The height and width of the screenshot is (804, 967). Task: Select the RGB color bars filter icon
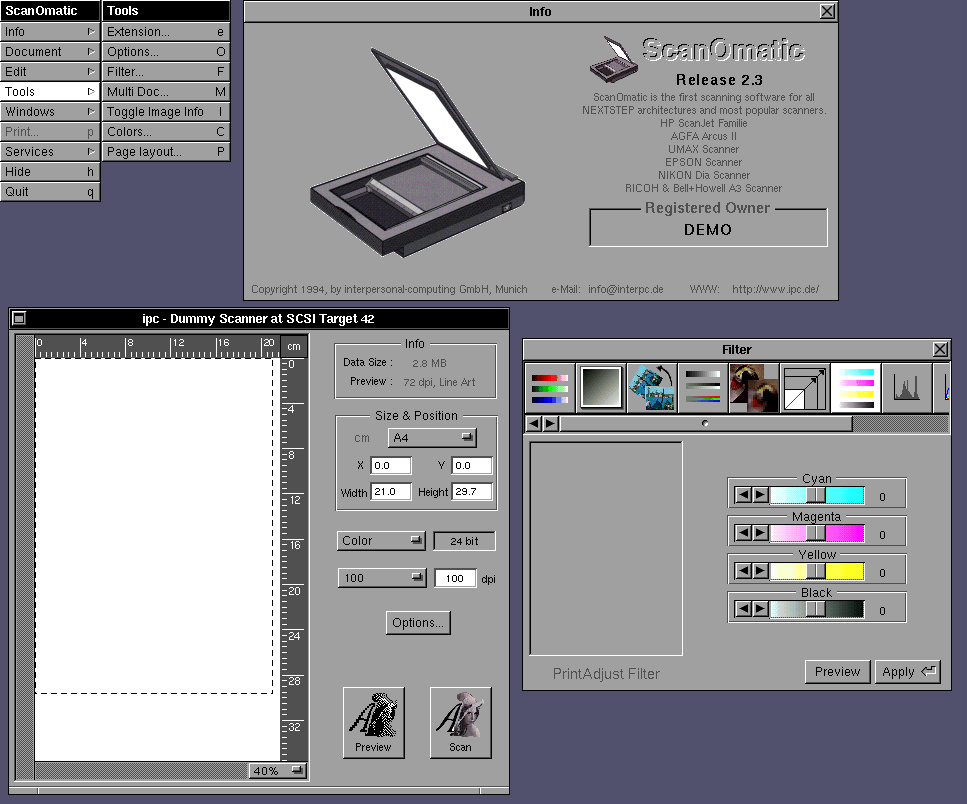pyautogui.click(x=549, y=388)
